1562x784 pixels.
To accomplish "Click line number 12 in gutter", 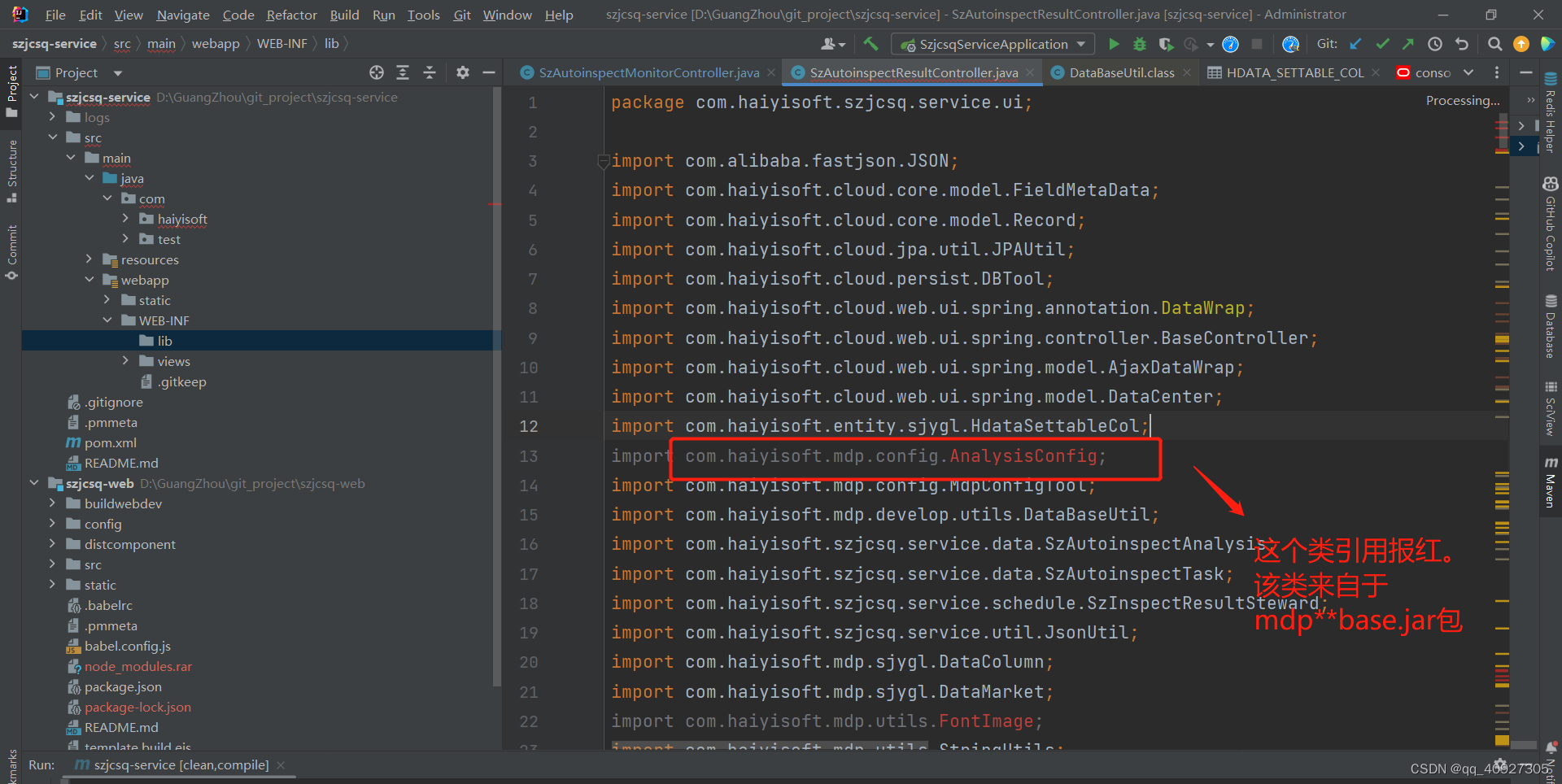I will [x=529, y=426].
